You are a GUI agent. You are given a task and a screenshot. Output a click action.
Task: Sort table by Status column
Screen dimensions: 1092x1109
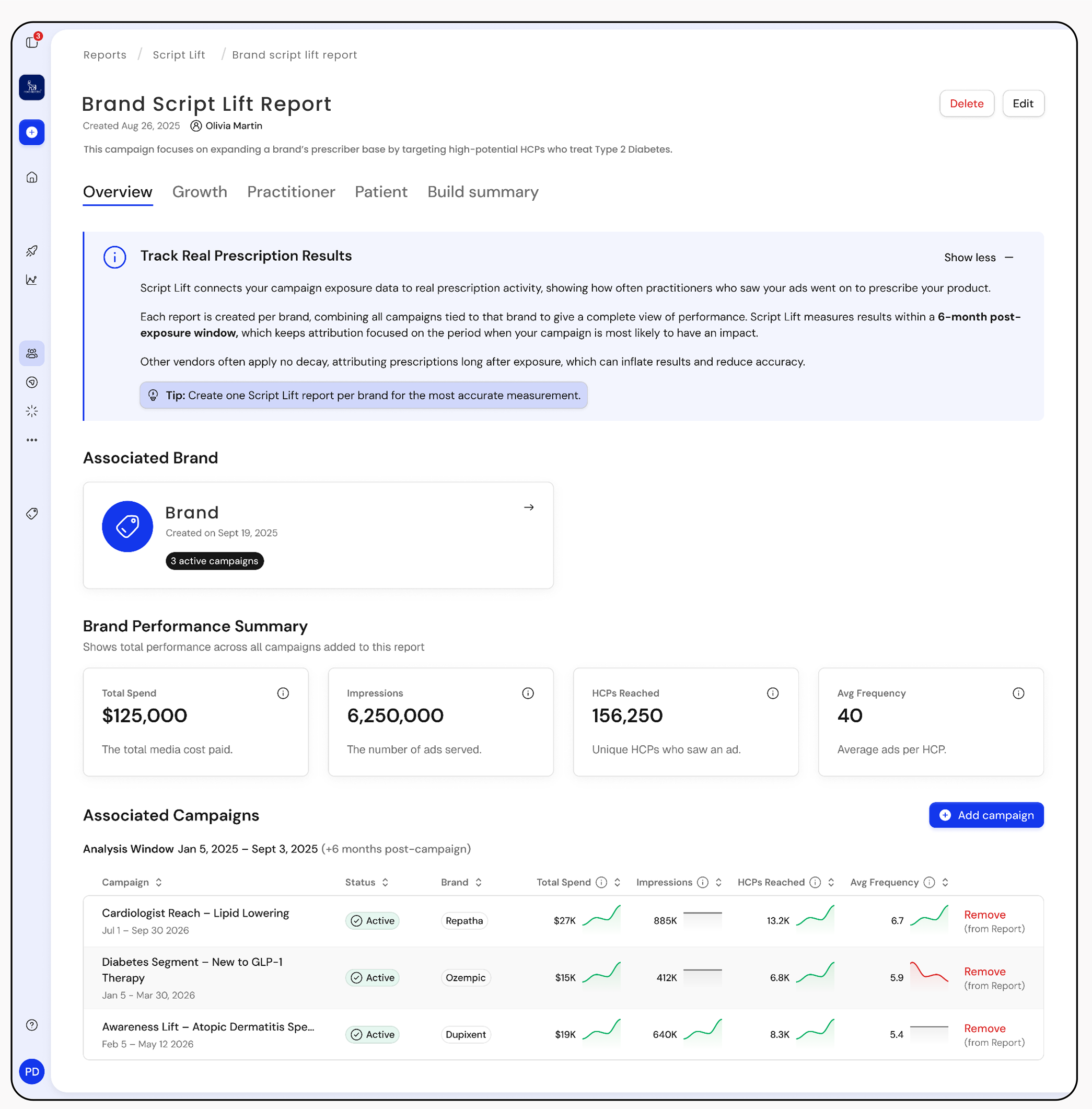coord(386,882)
